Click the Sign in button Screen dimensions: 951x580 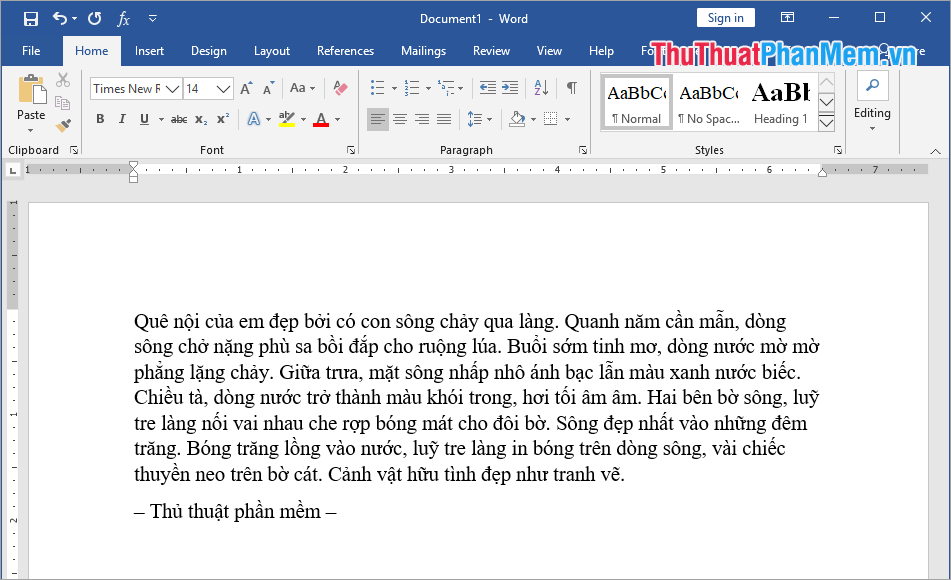tap(725, 17)
